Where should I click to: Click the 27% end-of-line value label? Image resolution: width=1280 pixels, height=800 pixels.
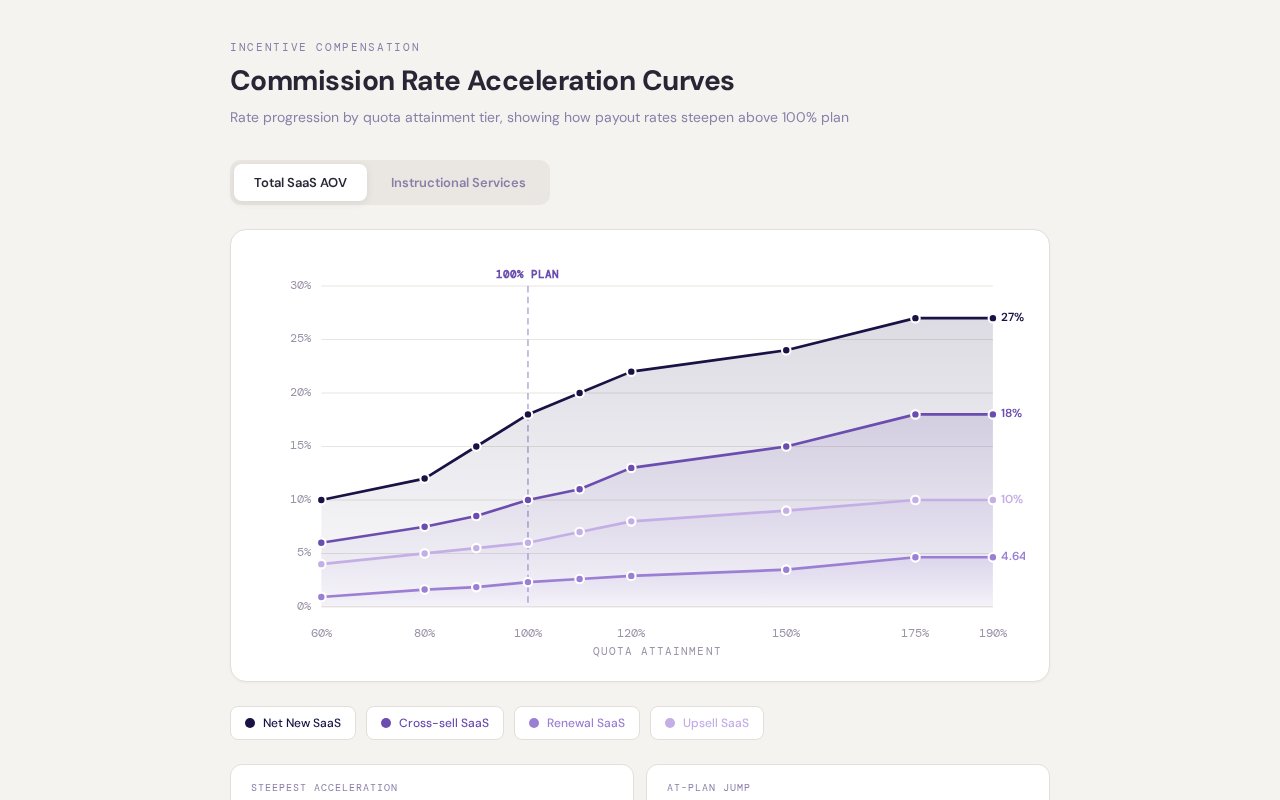point(1013,317)
